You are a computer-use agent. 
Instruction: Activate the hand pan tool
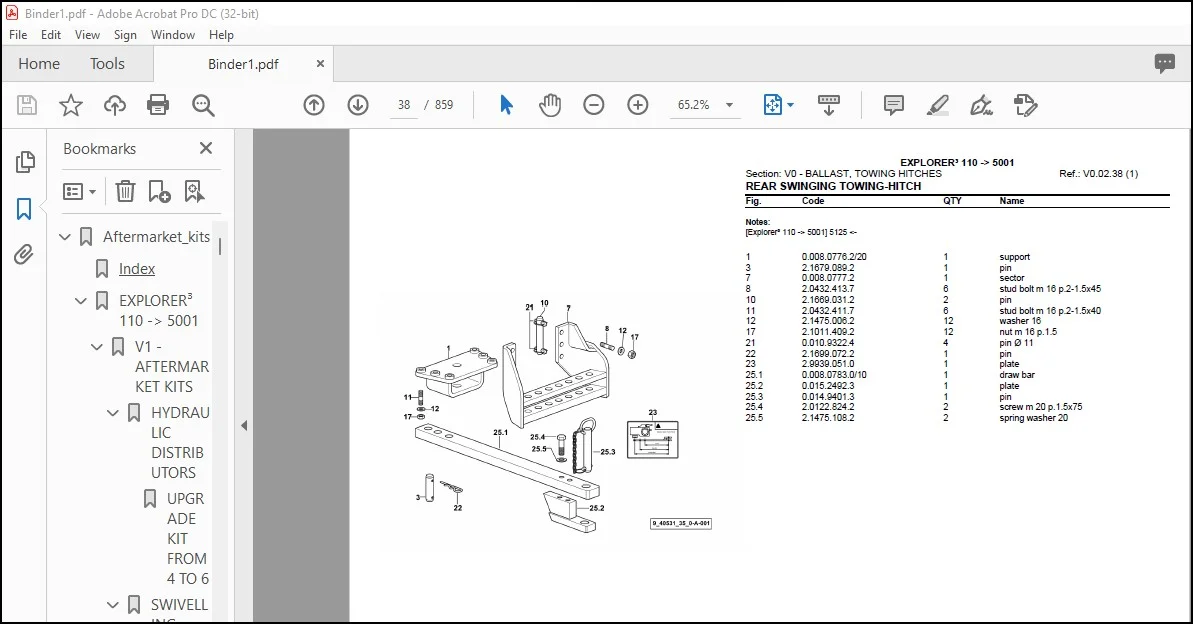pos(549,105)
